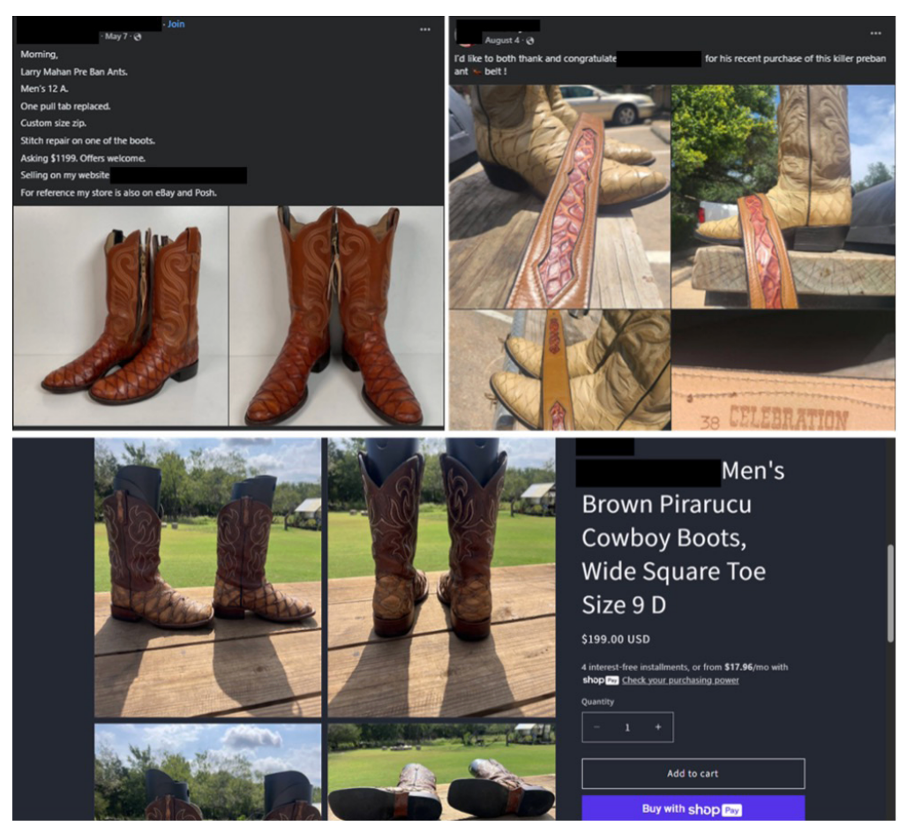This screenshot has height=834, width=908.
Task: Click the quantity value field
Action: [627, 727]
